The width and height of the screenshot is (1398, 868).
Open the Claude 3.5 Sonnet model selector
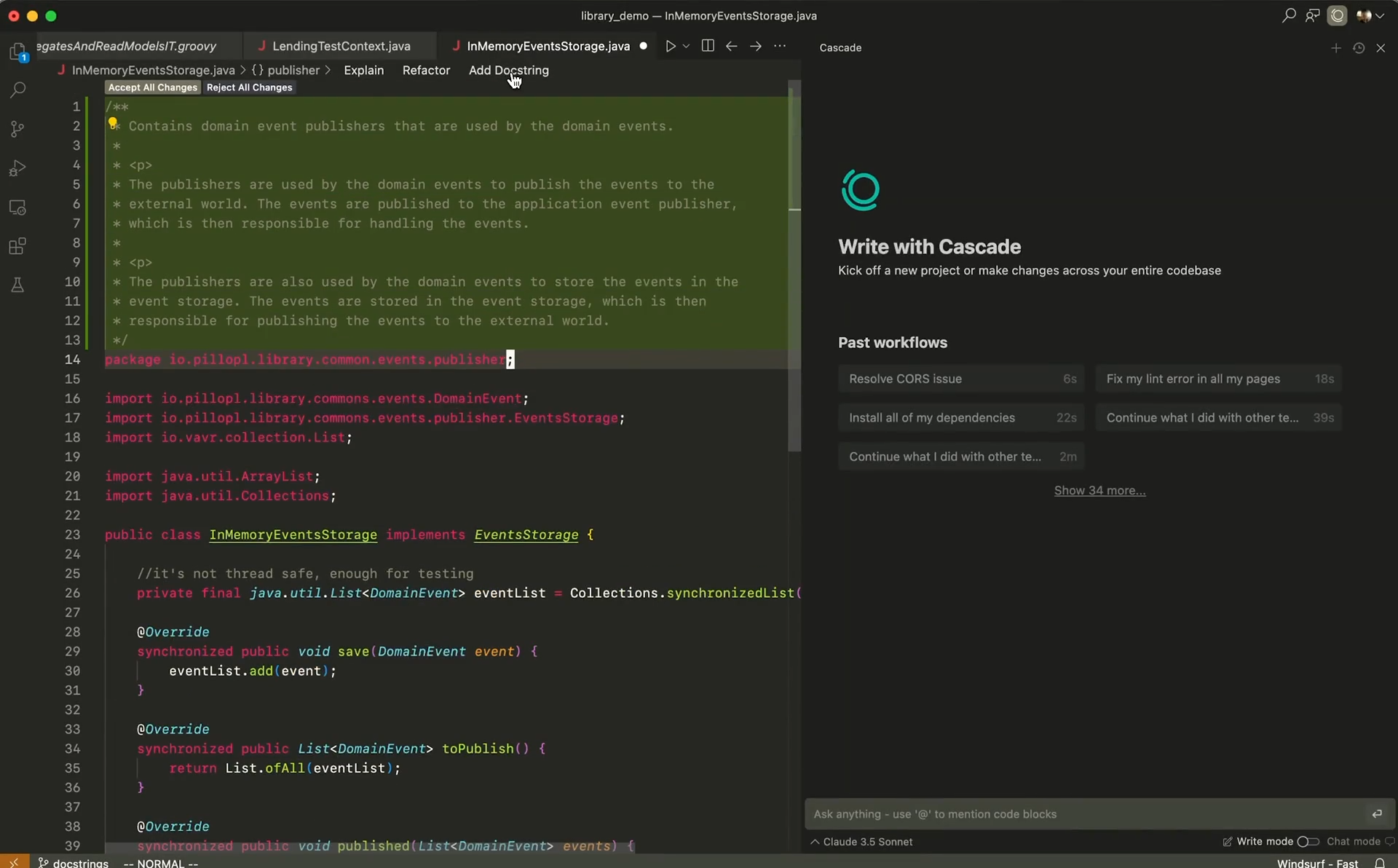click(x=861, y=841)
